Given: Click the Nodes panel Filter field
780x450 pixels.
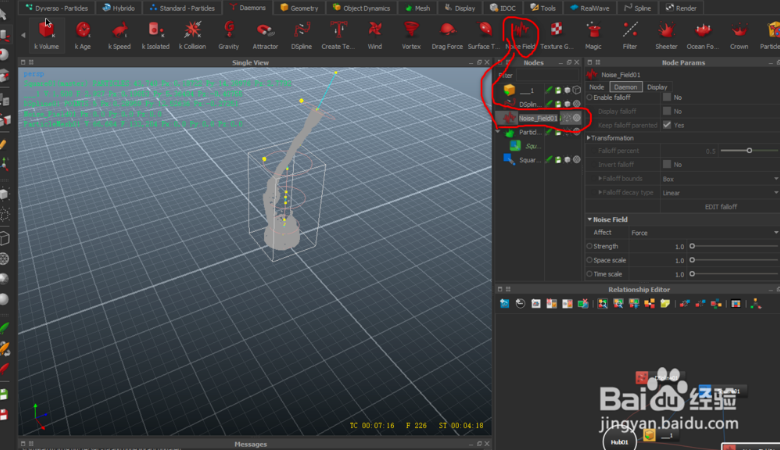Looking at the screenshot, I should coord(548,76).
